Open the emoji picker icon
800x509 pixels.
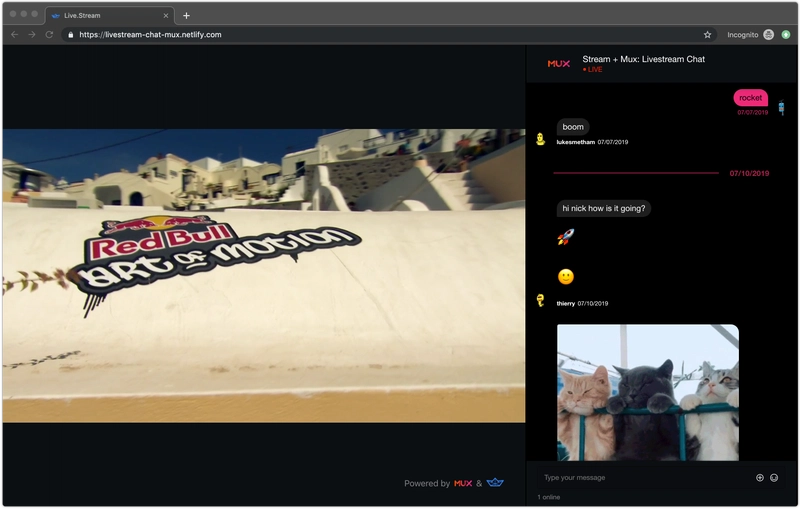[x=774, y=478]
